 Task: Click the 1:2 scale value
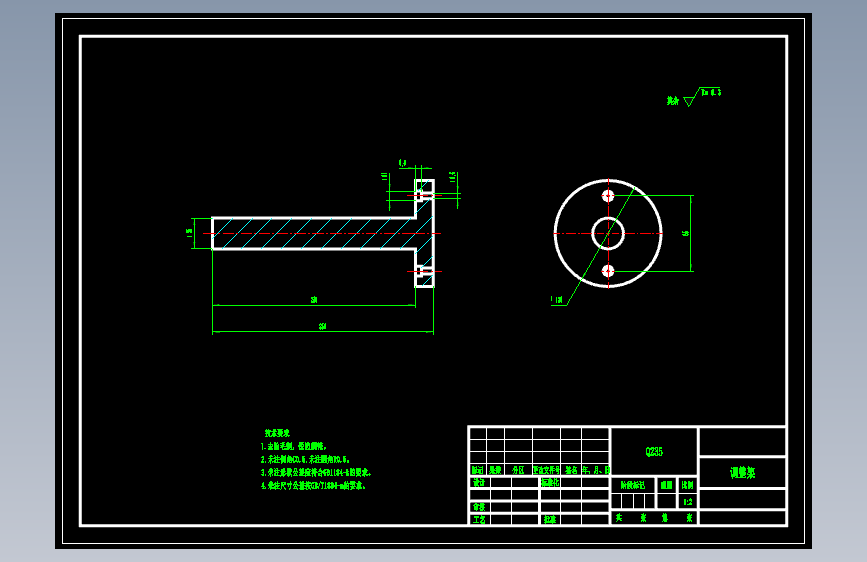tap(688, 502)
